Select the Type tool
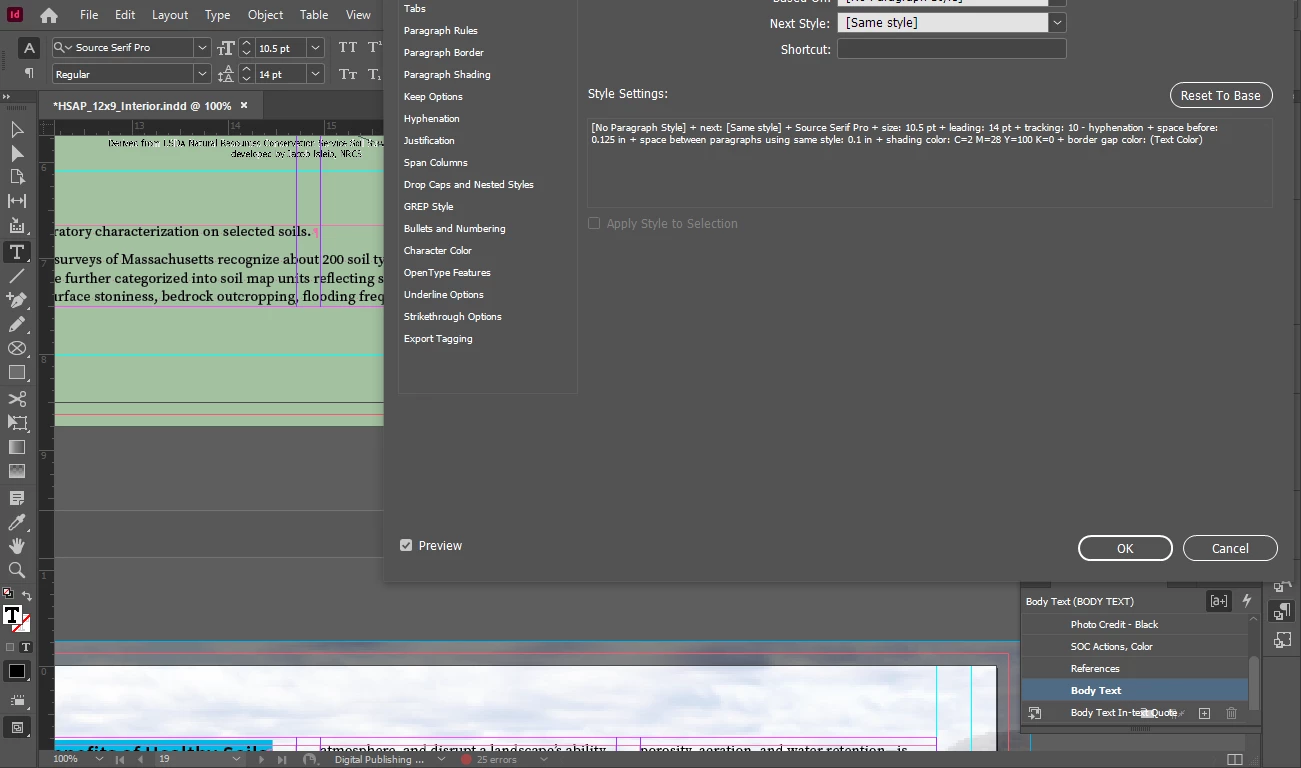The height and width of the screenshot is (768, 1301). (x=17, y=251)
